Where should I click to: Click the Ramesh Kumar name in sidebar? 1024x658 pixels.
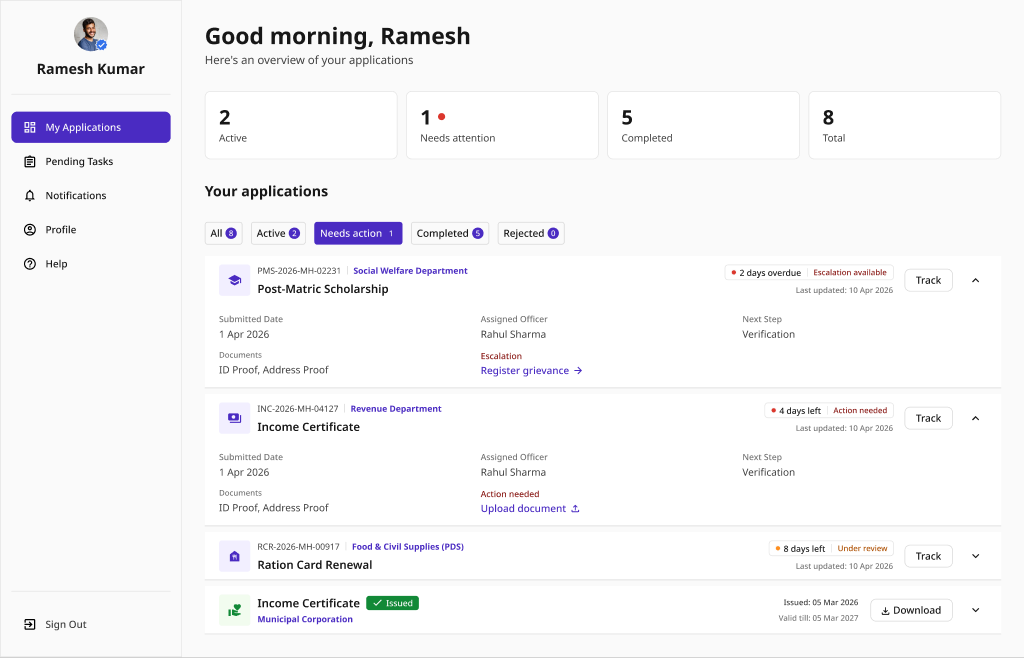91,69
